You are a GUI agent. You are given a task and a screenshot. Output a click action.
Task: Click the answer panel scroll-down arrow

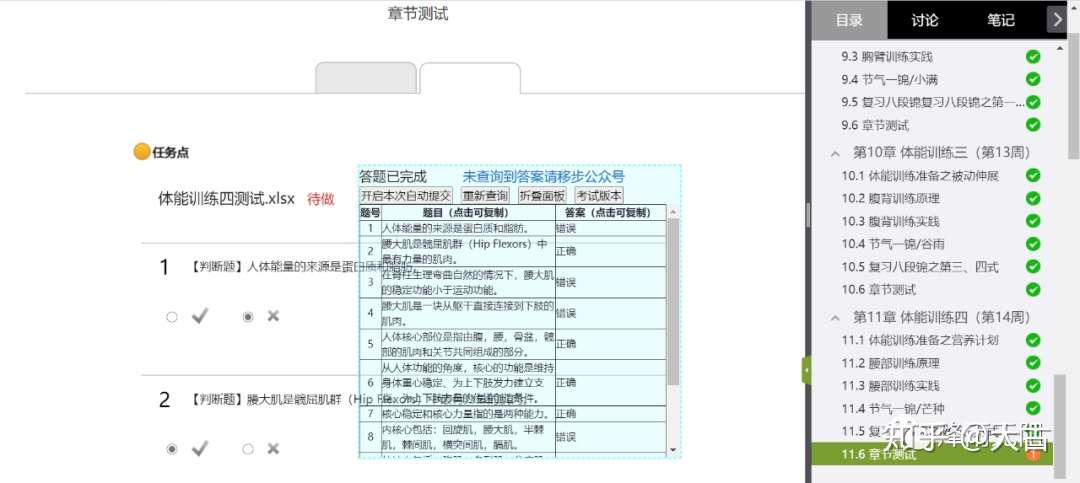tap(673, 449)
